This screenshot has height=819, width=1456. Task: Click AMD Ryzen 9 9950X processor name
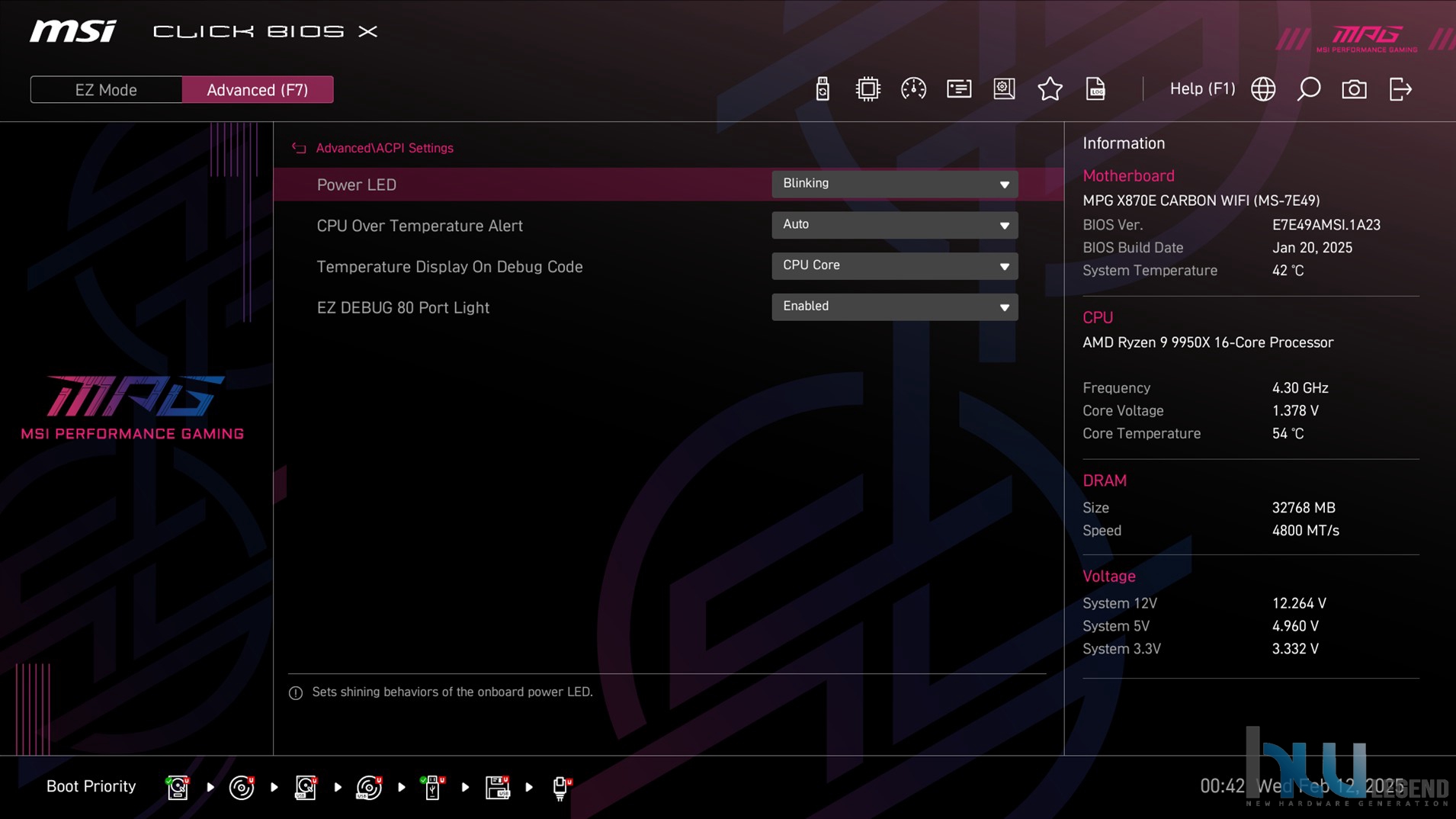point(1207,342)
